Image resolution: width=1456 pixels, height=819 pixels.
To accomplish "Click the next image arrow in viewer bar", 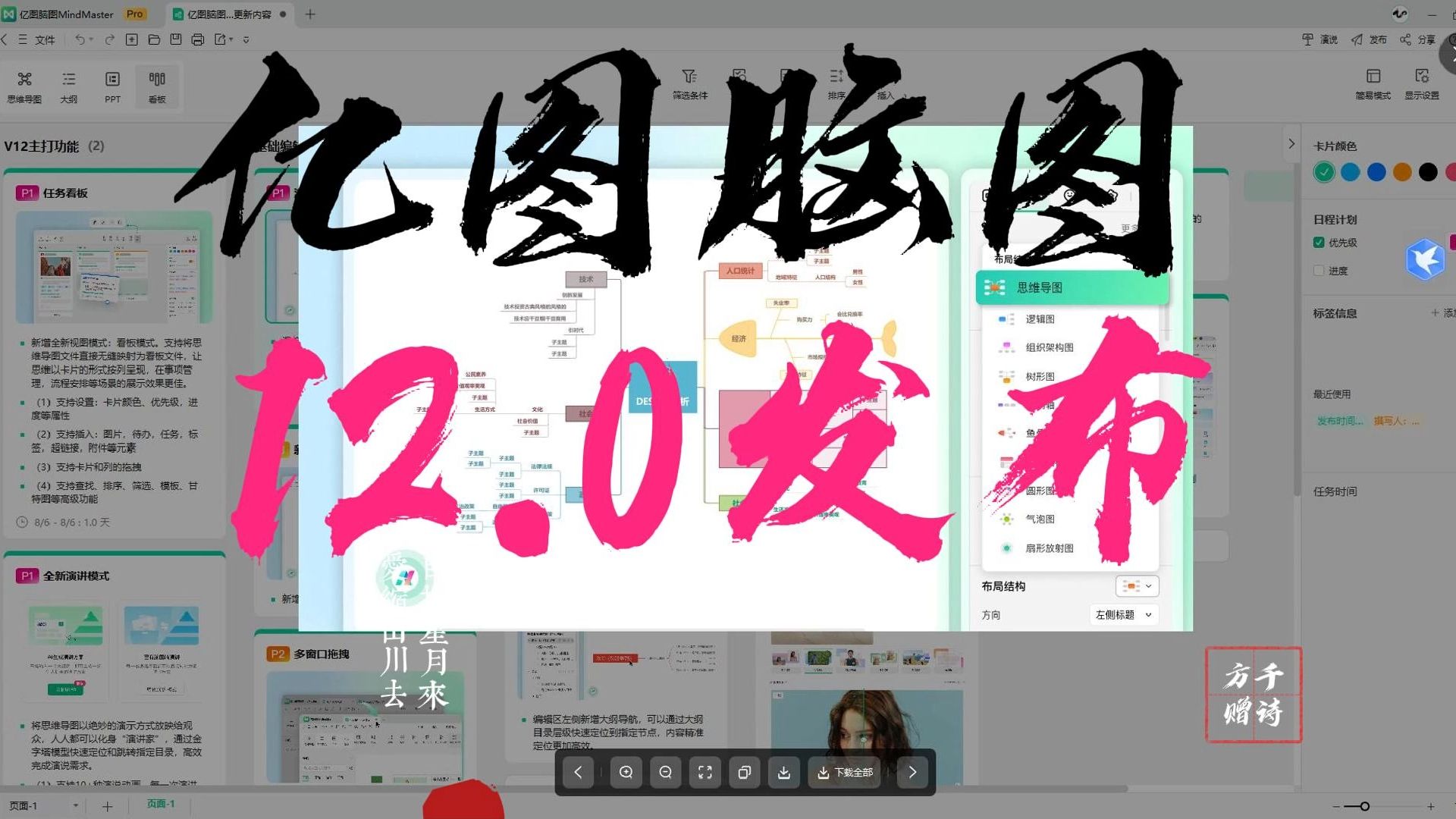I will point(912,772).
